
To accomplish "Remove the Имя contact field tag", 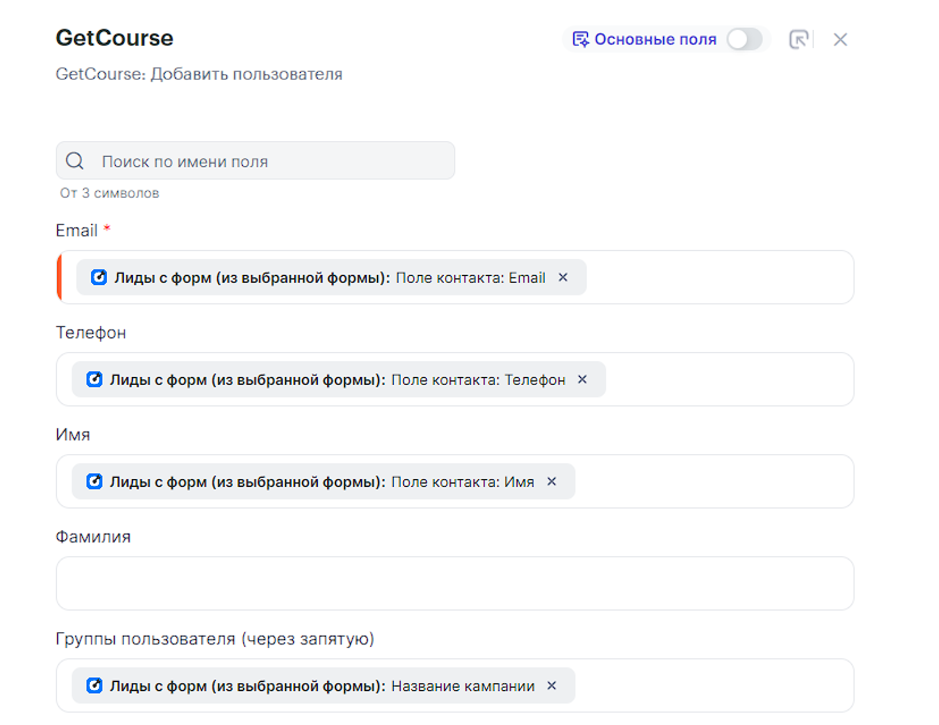I will point(552,482).
